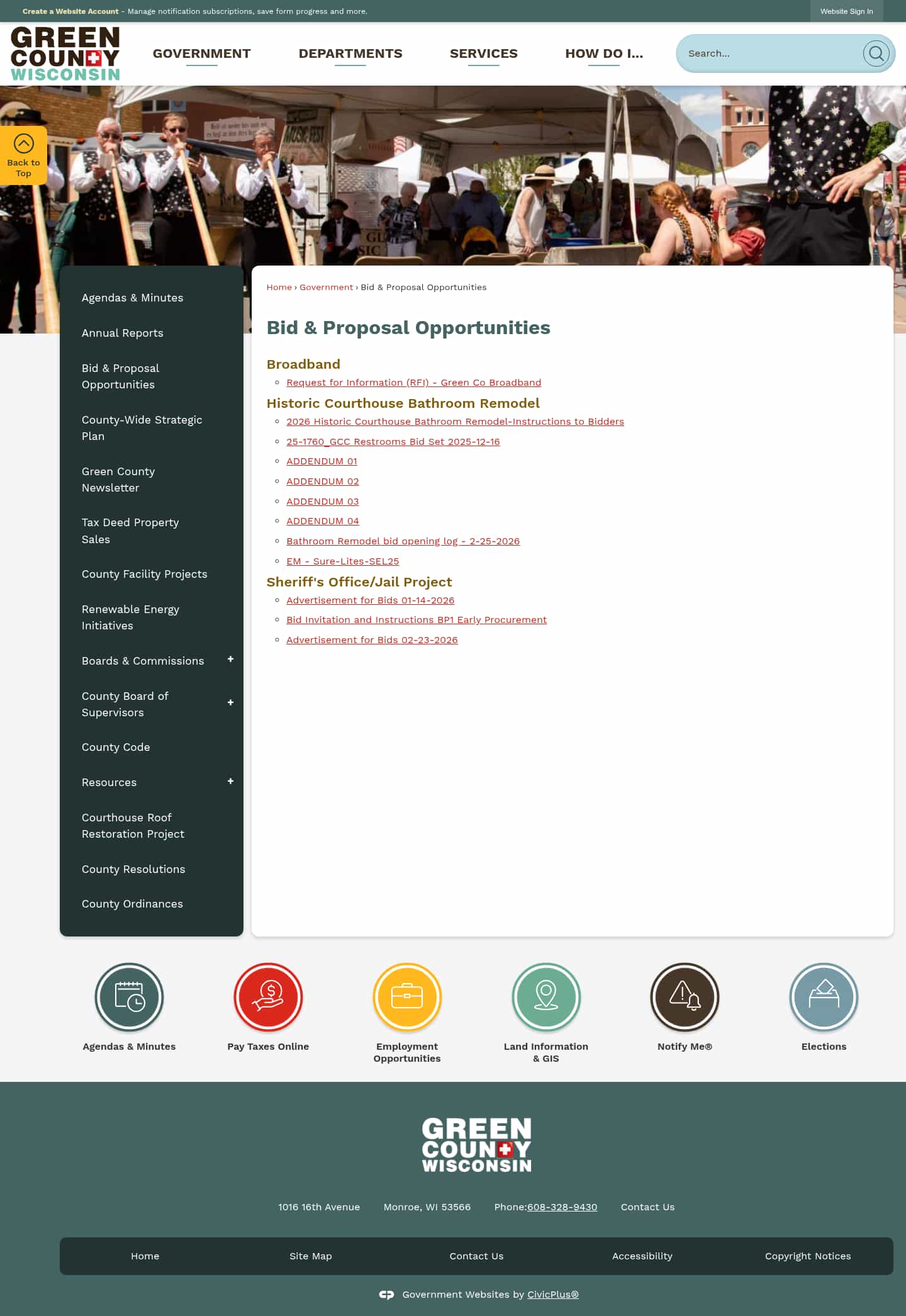The height and width of the screenshot is (1316, 906).
Task: Click Site Map in the footer navigation bar
Action: (x=311, y=1256)
